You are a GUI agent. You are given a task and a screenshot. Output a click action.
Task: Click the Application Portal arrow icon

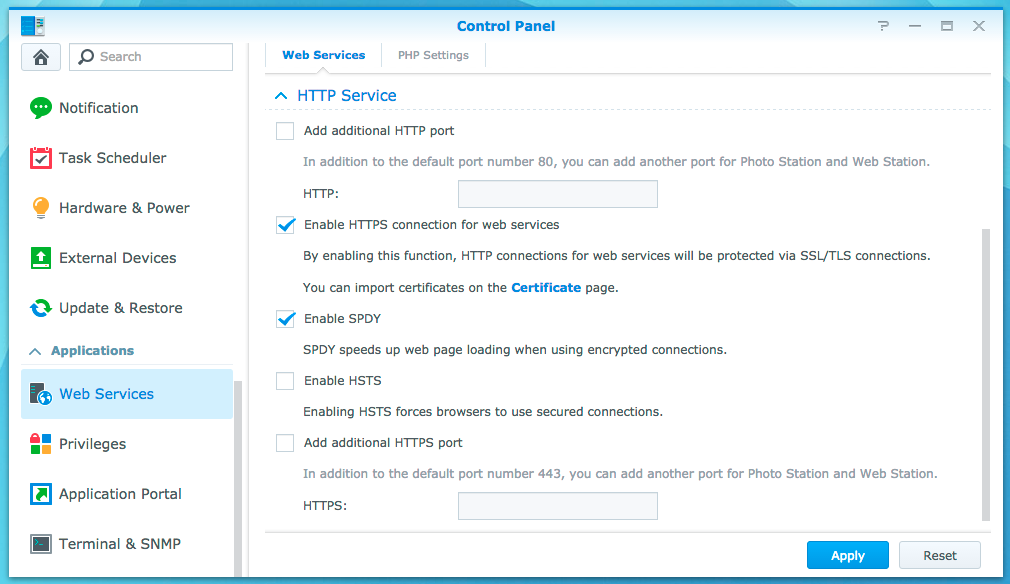pos(41,494)
